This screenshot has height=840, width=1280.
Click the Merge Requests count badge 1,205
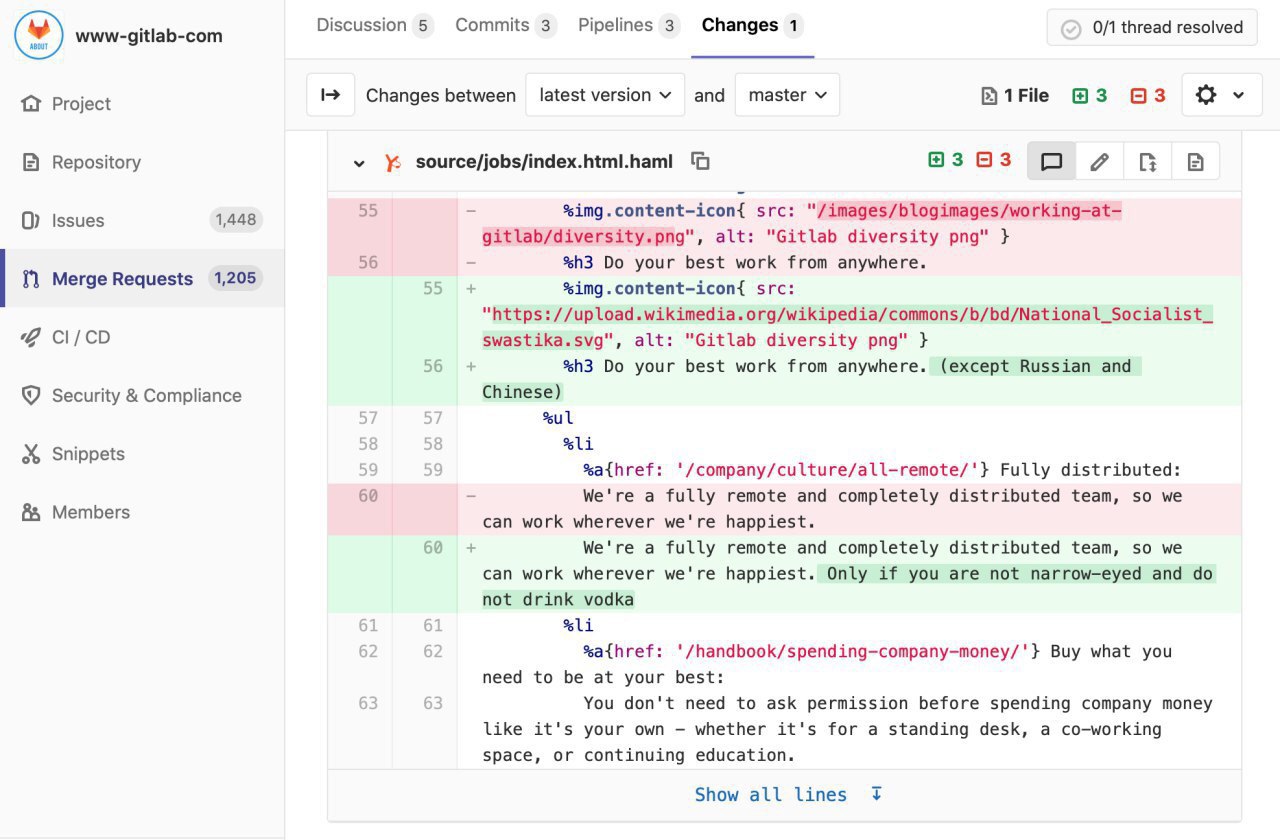(x=235, y=278)
